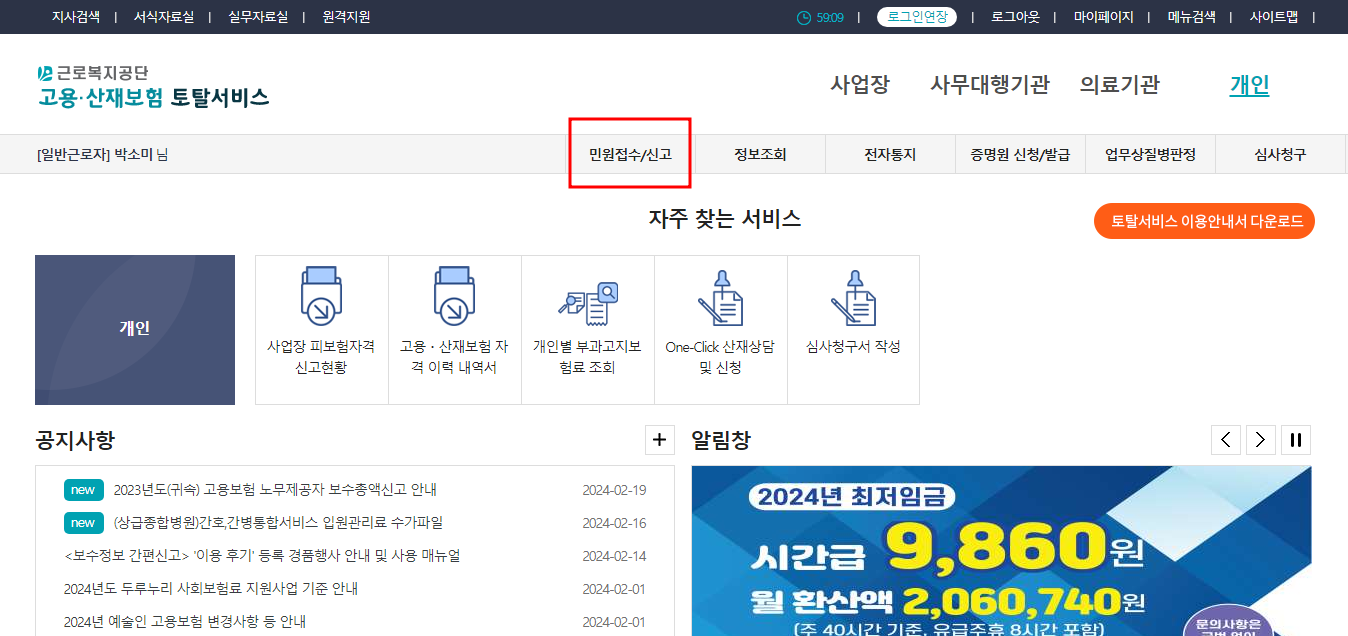The height and width of the screenshot is (636, 1348).
Task: Switch to the 의료기관 section
Action: (x=1120, y=85)
